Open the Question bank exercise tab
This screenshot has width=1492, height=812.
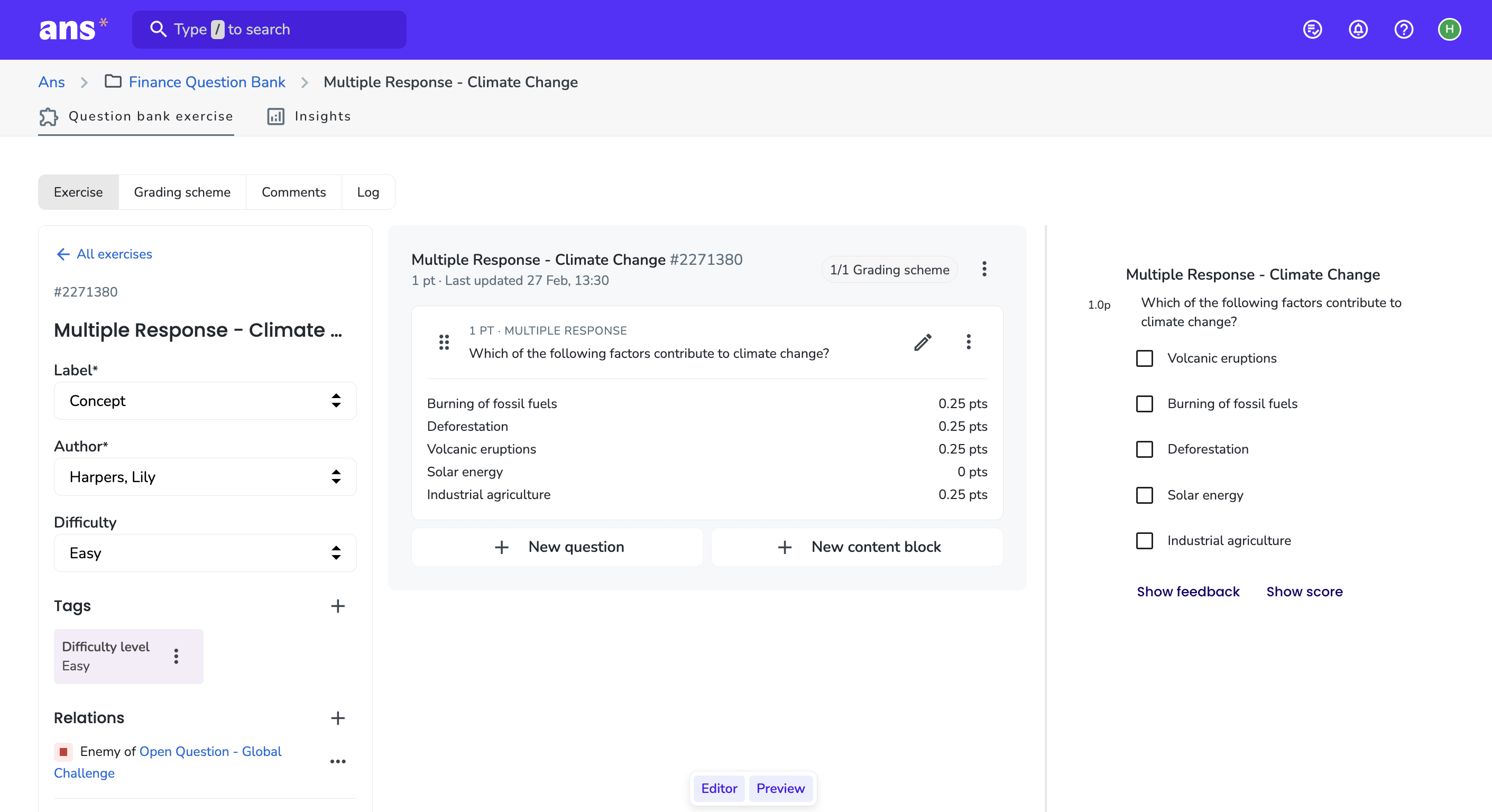pyautogui.click(x=136, y=116)
